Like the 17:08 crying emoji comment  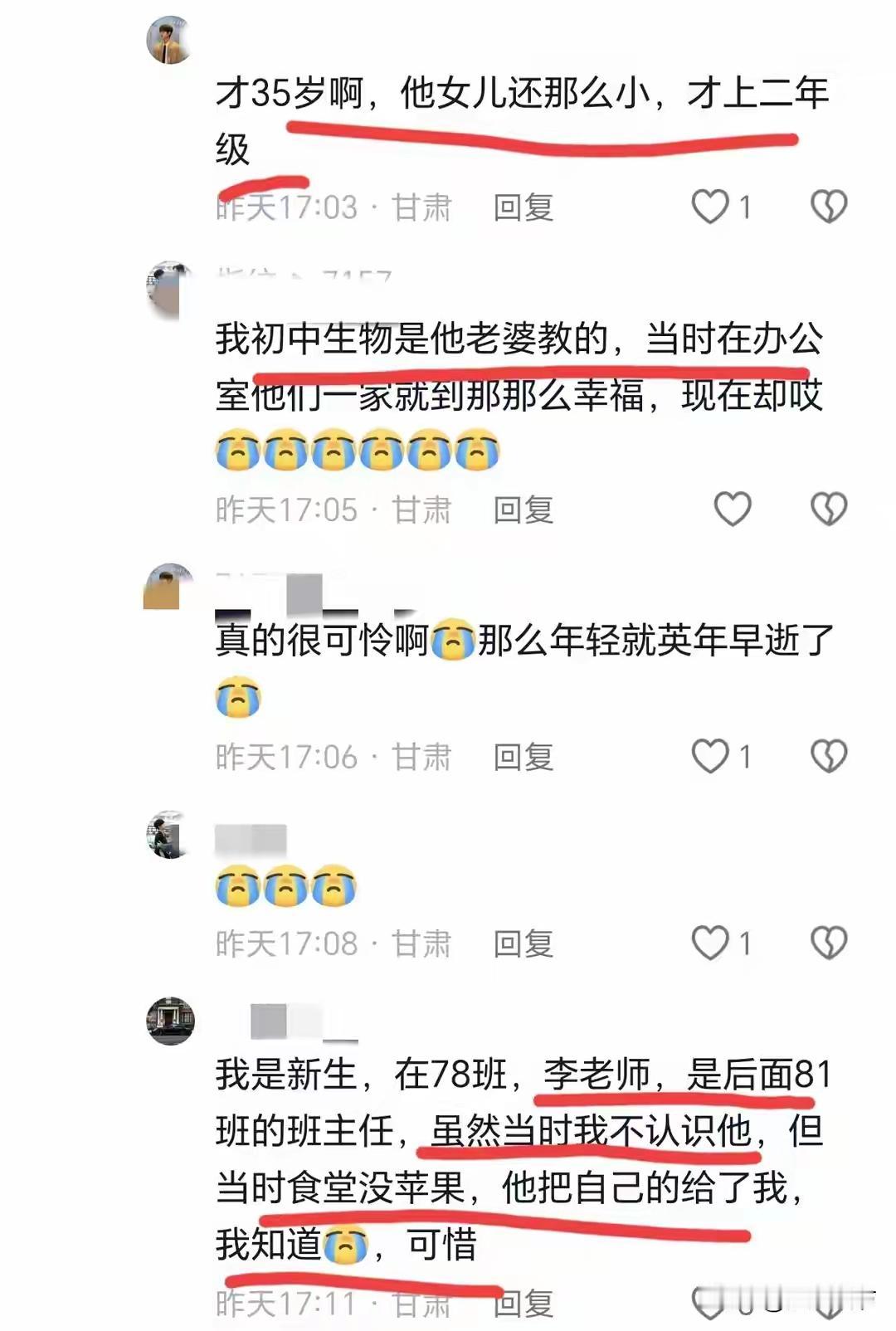(x=710, y=943)
